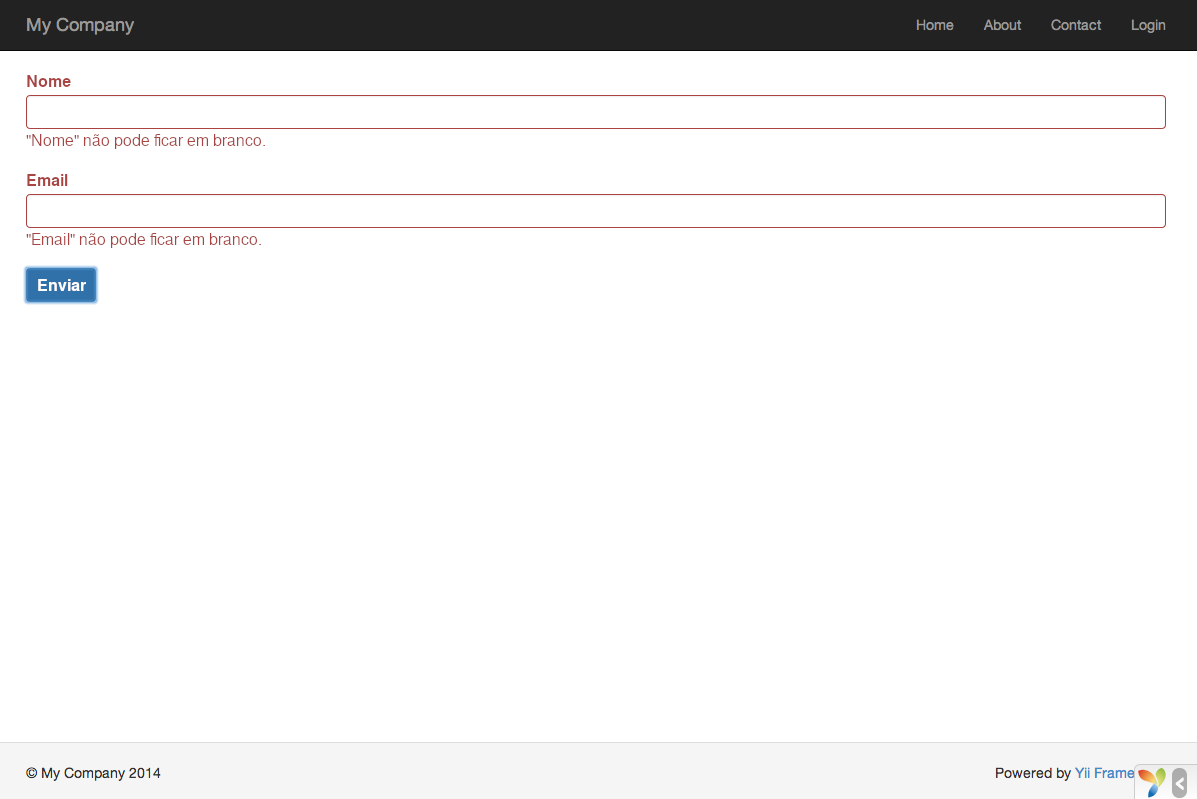Click the Nome blank error message
Screen dimensions: 1197x799
pyautogui.click(x=146, y=140)
